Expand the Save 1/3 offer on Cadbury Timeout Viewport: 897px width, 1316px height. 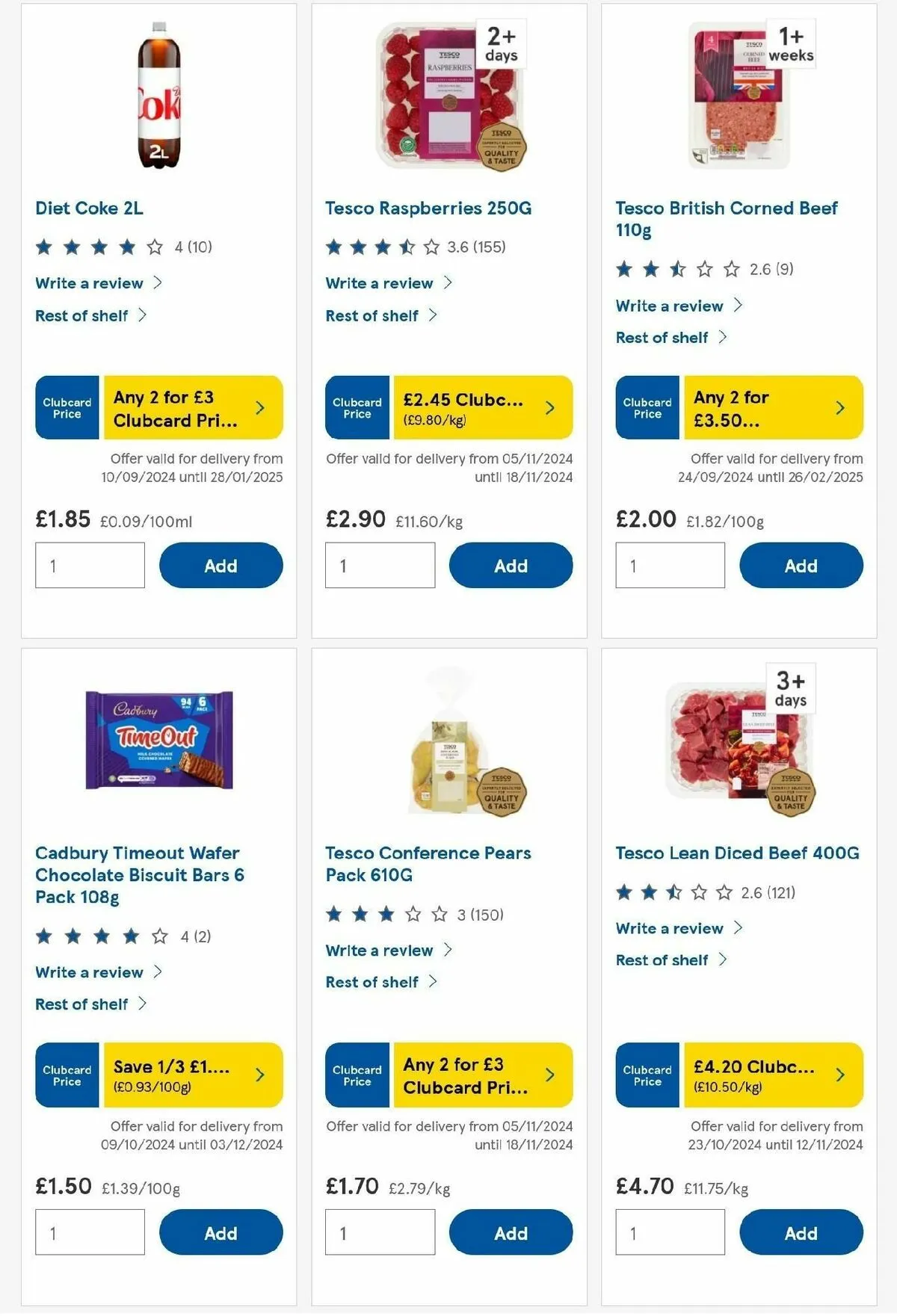(193, 1075)
